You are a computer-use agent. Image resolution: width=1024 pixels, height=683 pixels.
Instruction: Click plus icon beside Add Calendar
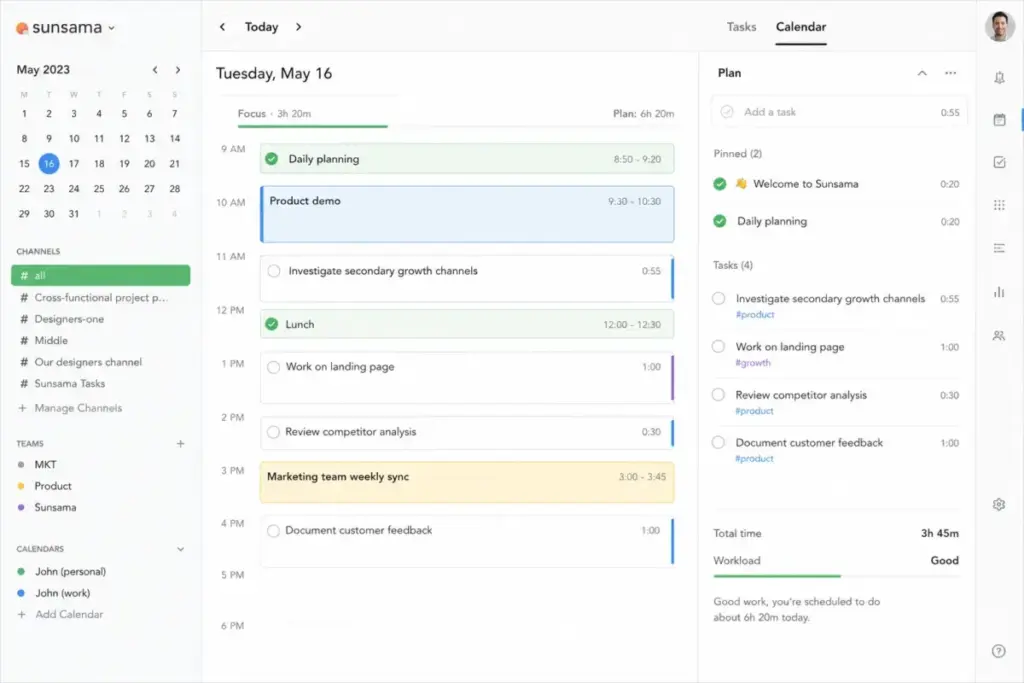click(22, 614)
